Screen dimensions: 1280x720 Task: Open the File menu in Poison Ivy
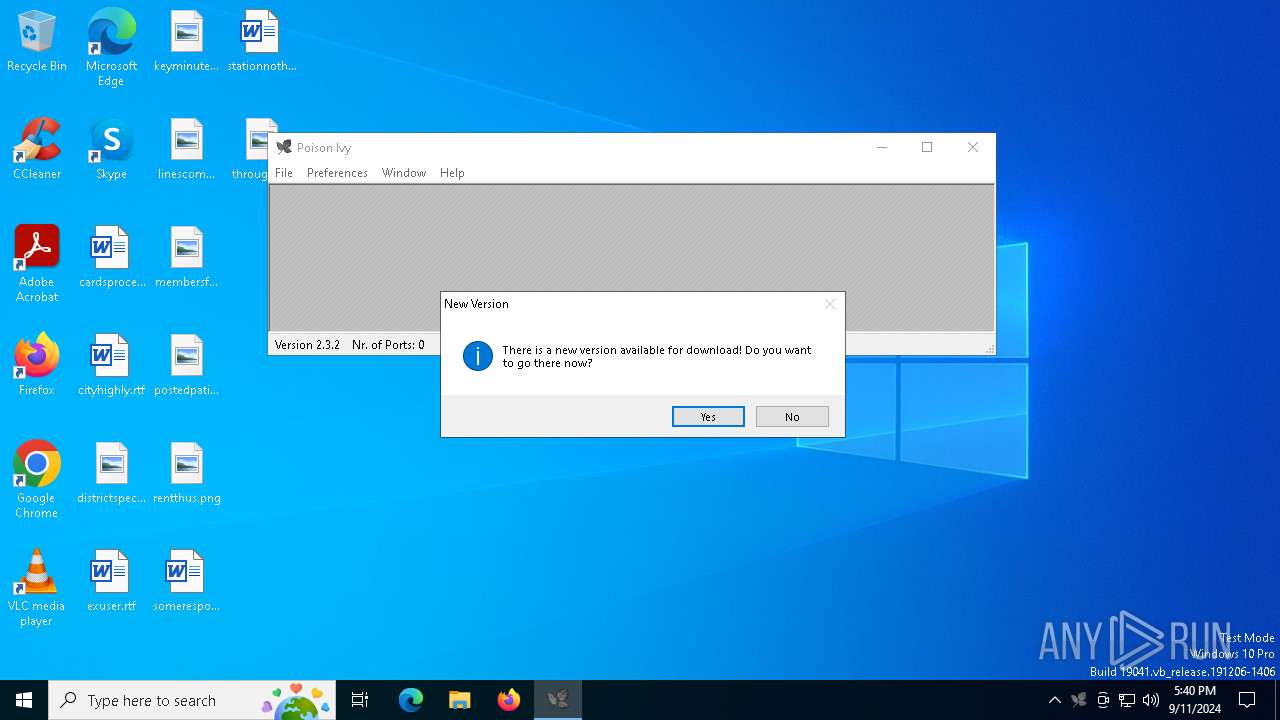pyautogui.click(x=284, y=173)
